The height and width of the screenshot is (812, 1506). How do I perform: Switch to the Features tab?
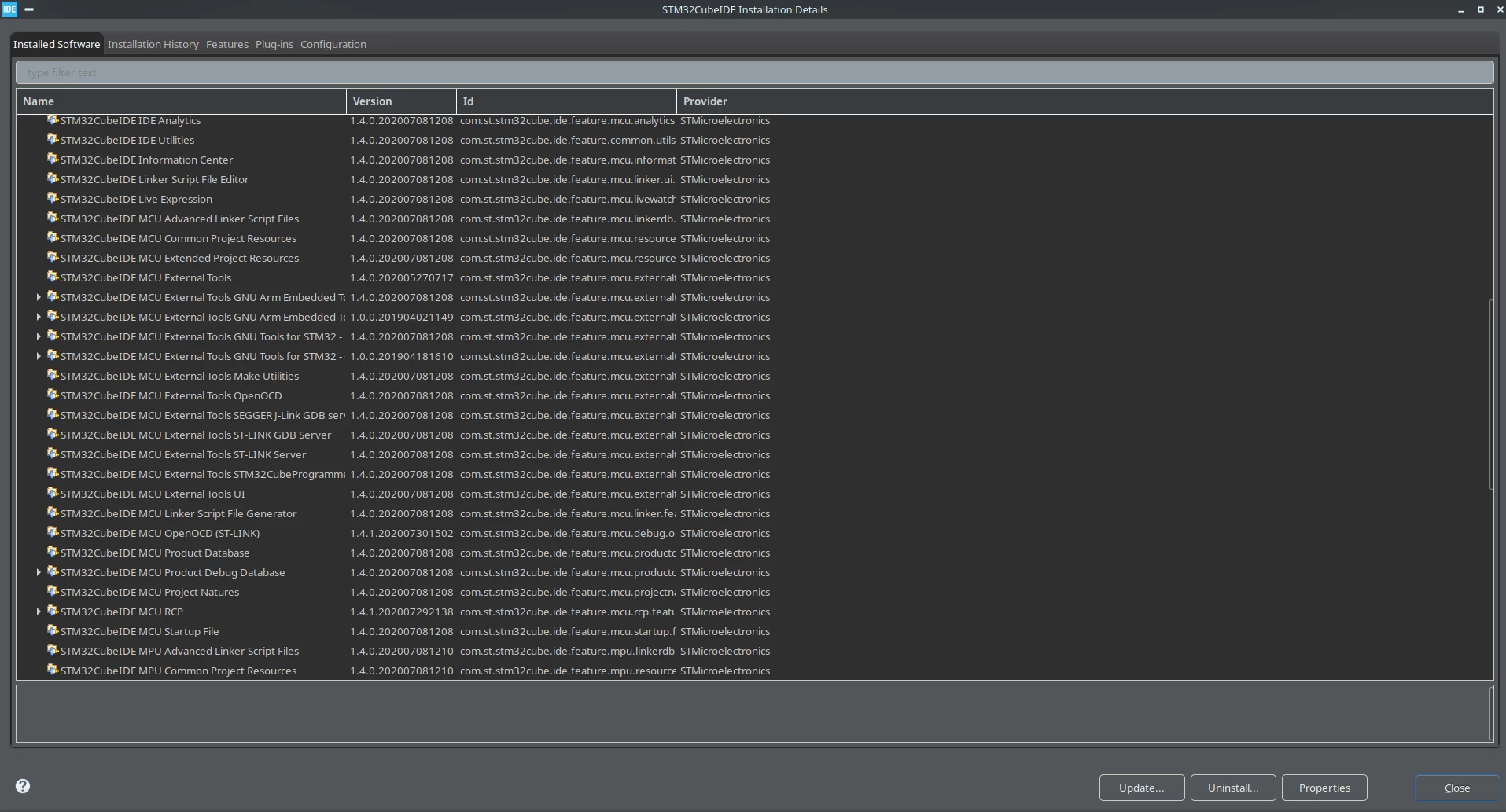point(227,44)
